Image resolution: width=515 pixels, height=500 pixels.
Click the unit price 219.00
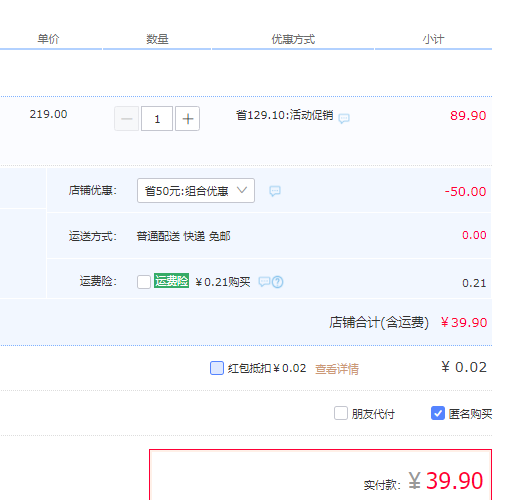click(48, 114)
